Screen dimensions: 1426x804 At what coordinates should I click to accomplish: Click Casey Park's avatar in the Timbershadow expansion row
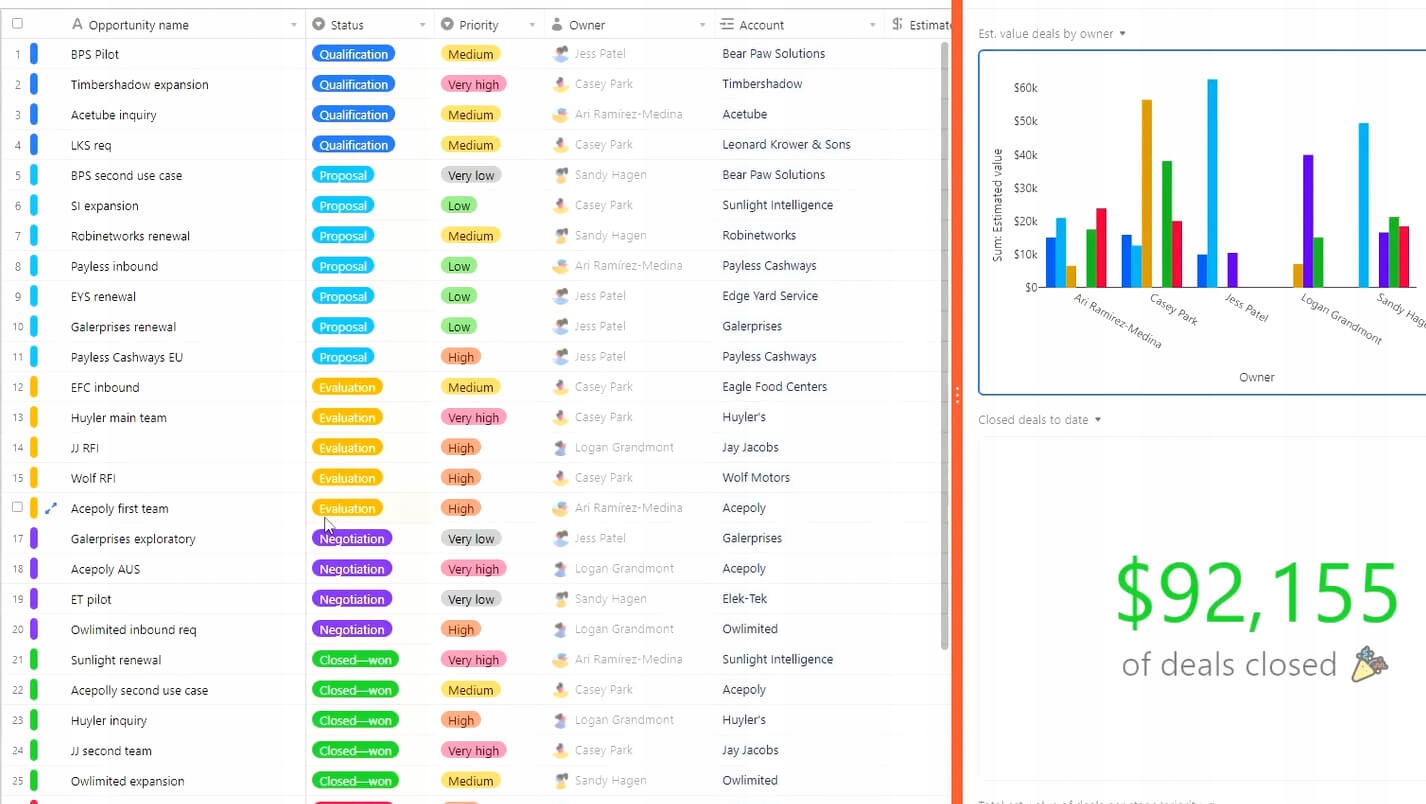pyautogui.click(x=561, y=84)
